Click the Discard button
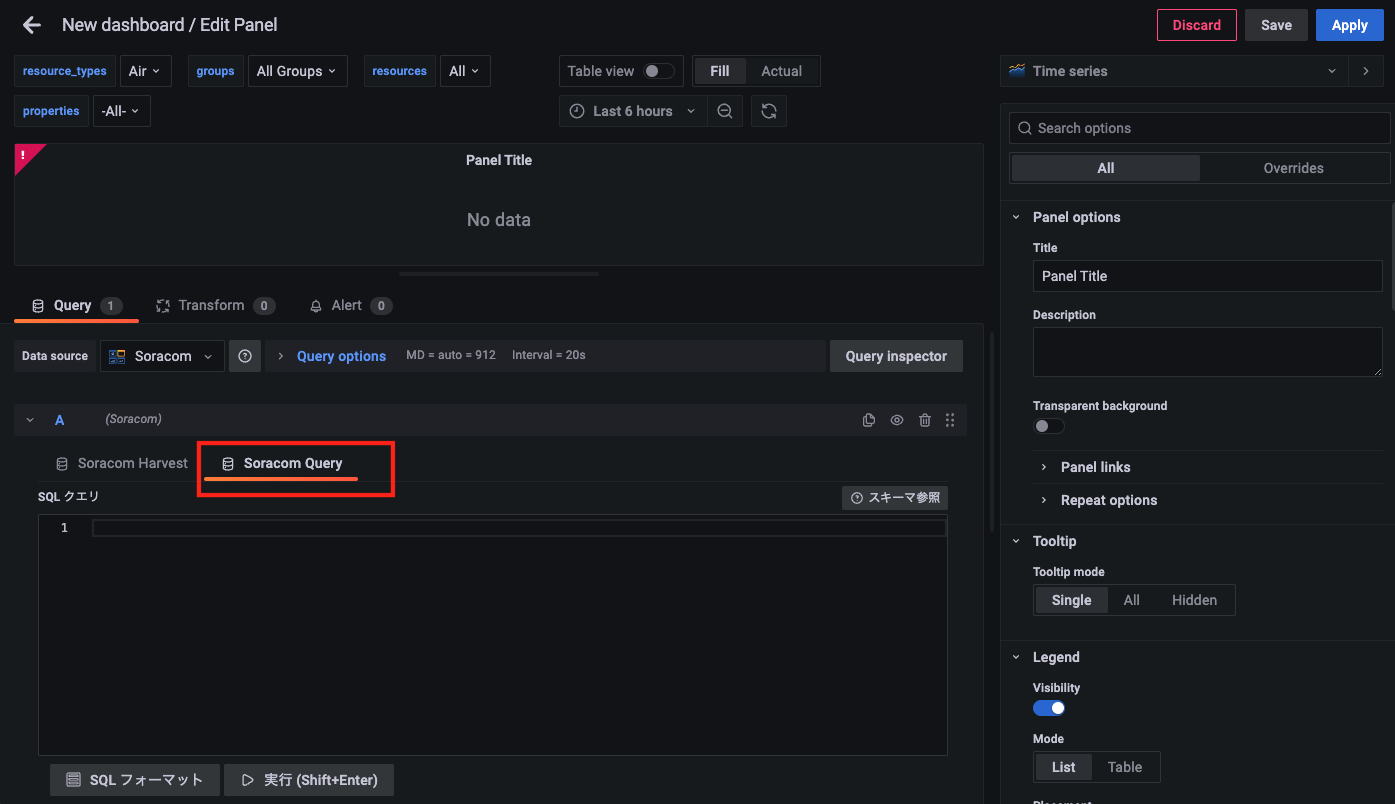The height and width of the screenshot is (804, 1395). [1196, 25]
